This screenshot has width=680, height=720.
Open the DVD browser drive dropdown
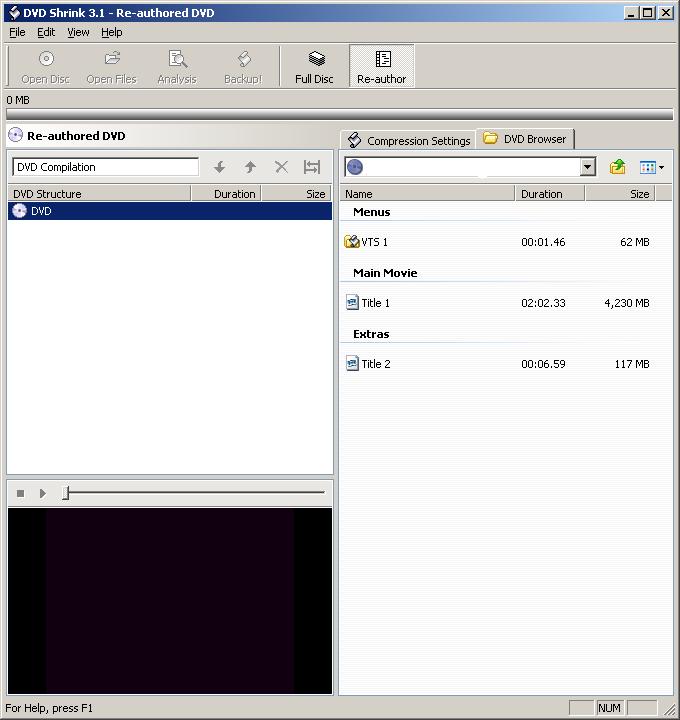point(587,167)
